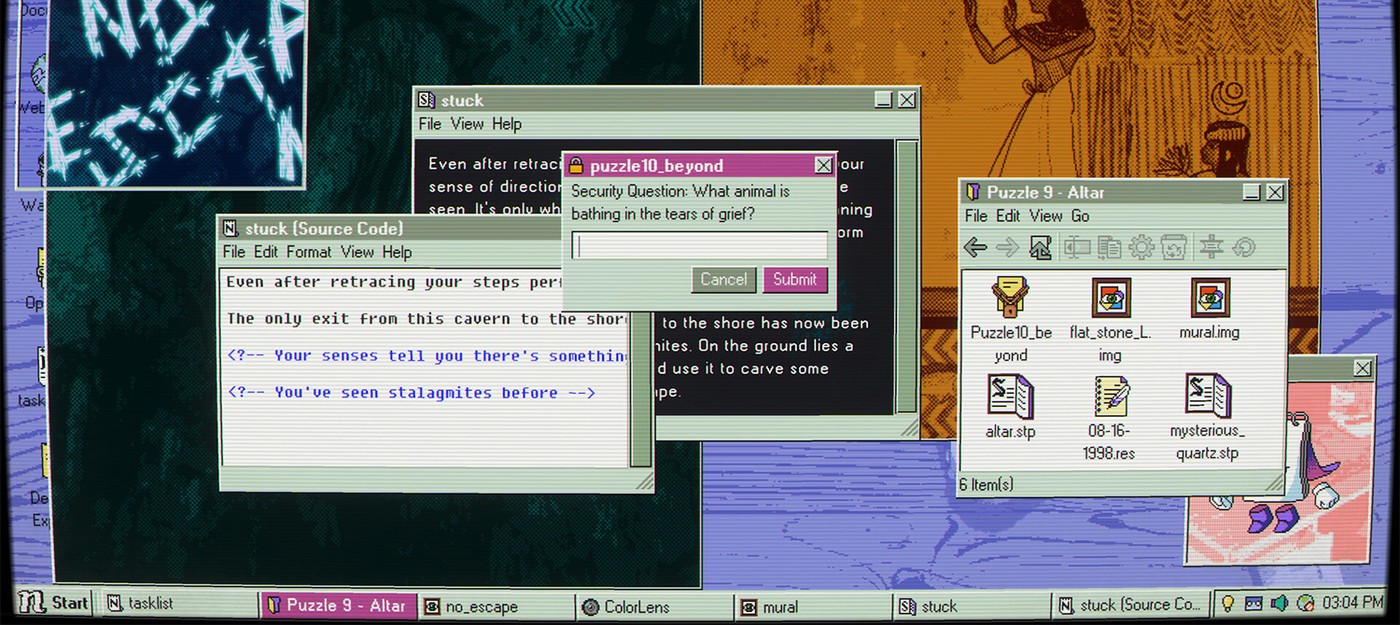The width and height of the screenshot is (1400, 625).
Task: Click the up-folder icon in the Altar toolbar
Action: click(x=1040, y=247)
